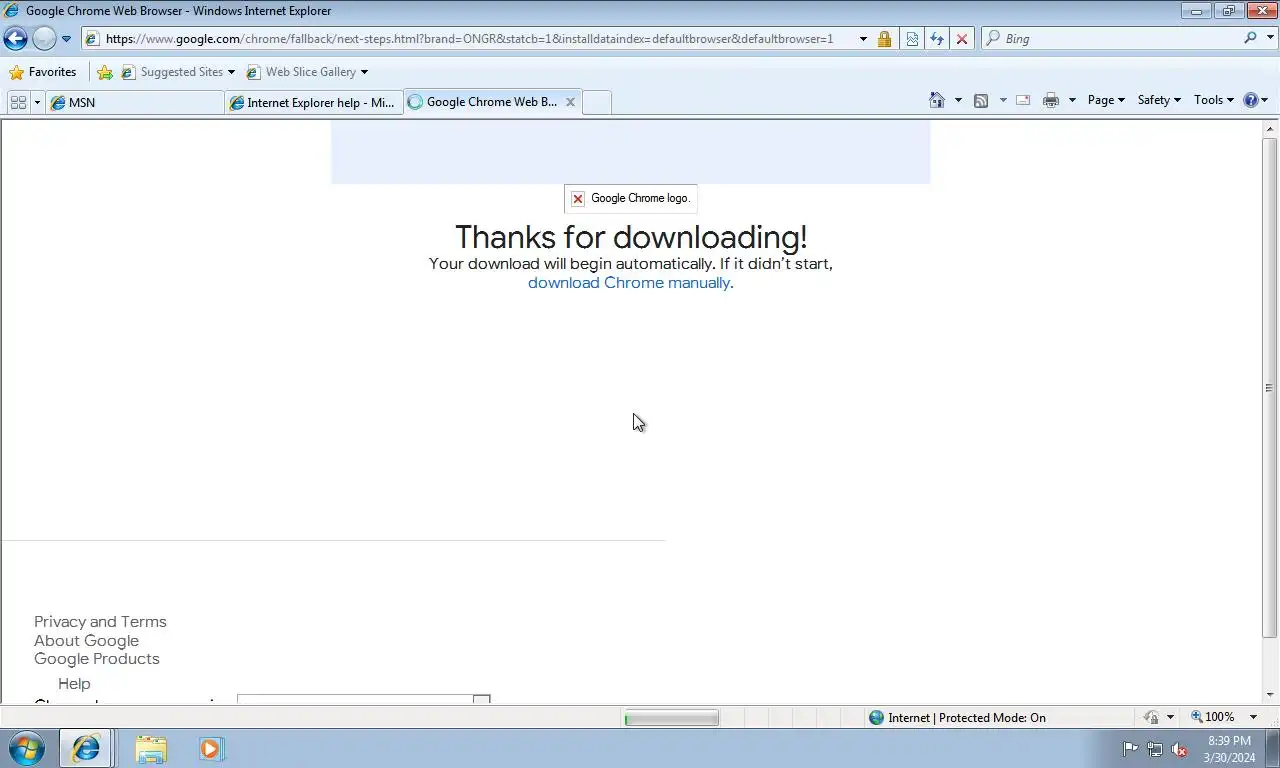
Task: Open the Favorites button
Action: pos(43,72)
